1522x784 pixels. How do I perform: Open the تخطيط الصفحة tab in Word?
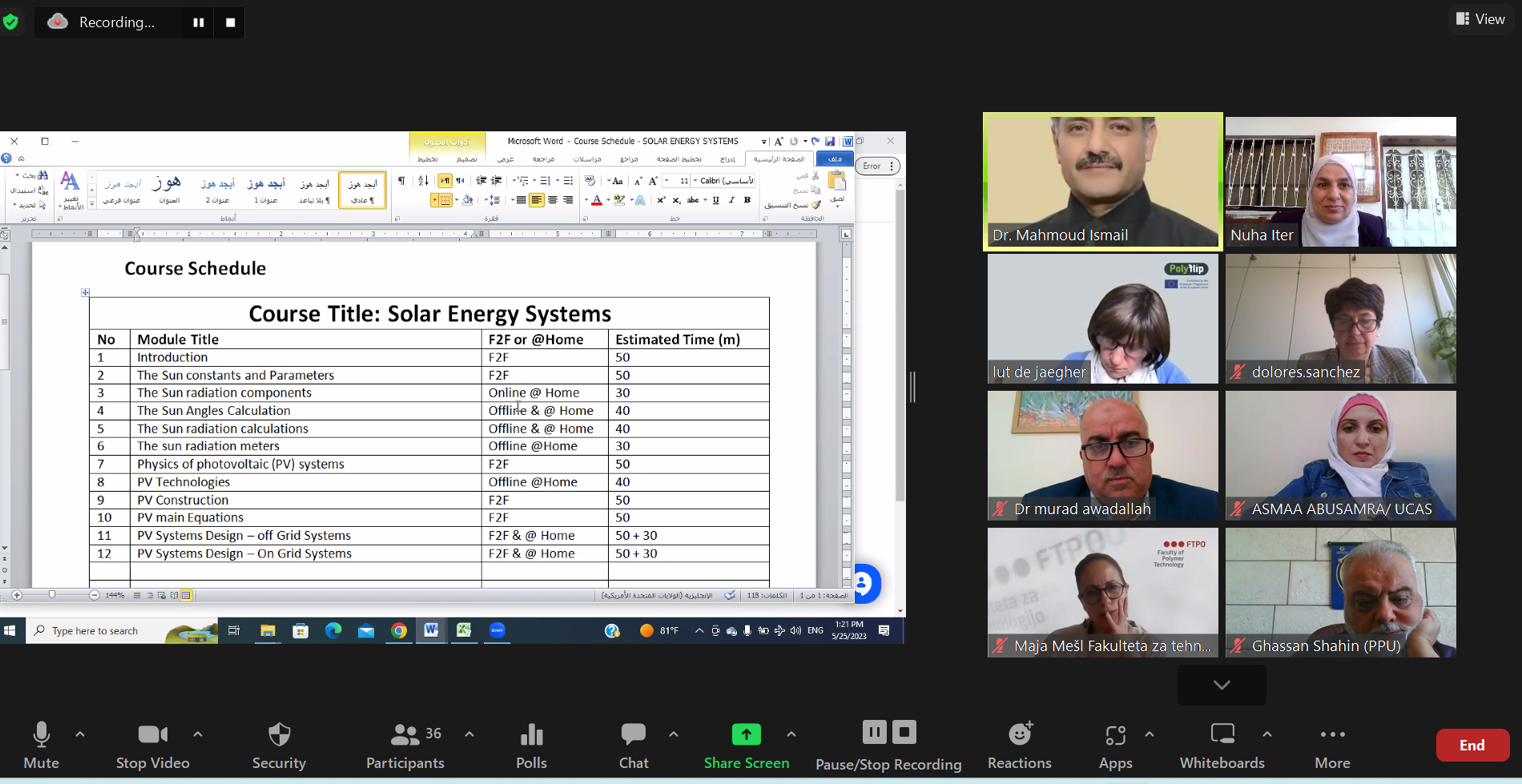point(679,159)
